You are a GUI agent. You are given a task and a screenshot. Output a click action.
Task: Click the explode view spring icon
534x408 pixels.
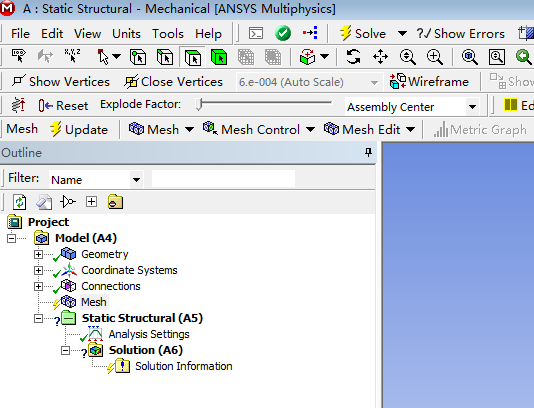18,105
